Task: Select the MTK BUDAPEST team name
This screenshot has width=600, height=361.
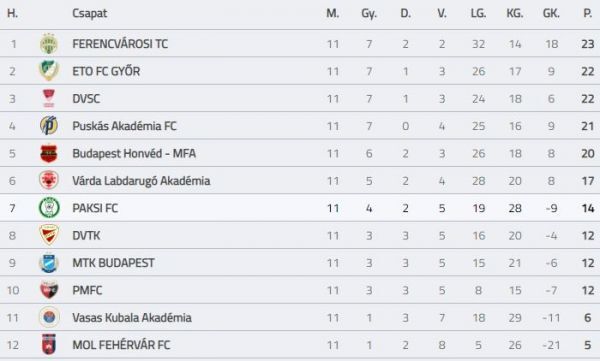Action: tap(113, 263)
